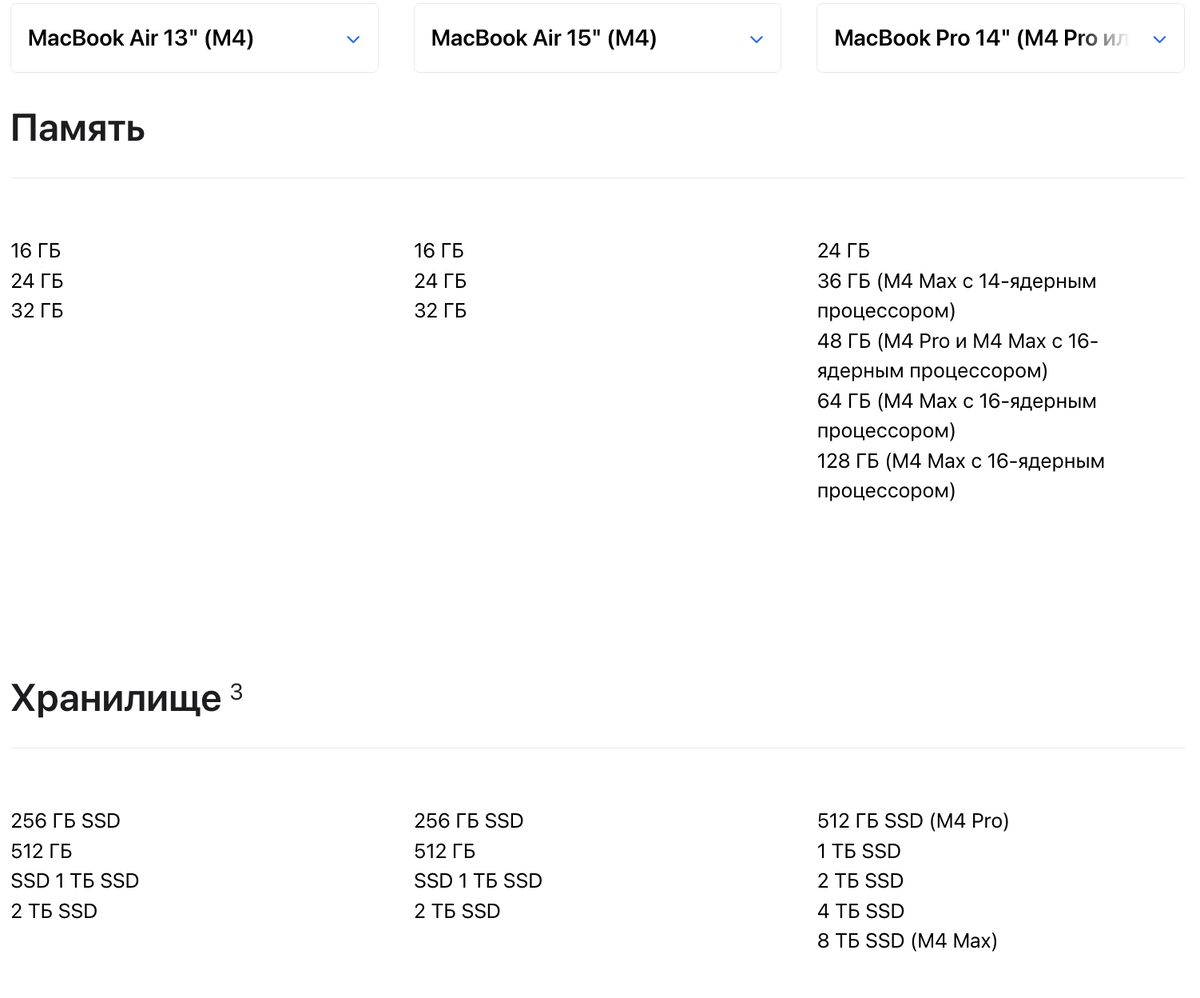Click the 4 ТБ SSD storage text
Image resolution: width=1200 pixels, height=998 pixels.
[x=860, y=911]
